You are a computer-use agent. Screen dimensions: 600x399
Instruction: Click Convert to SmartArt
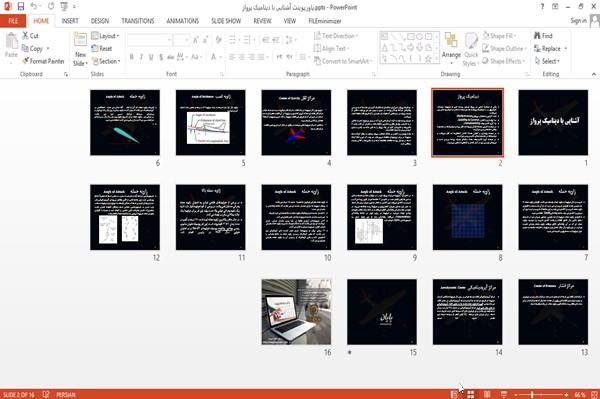[x=343, y=61]
